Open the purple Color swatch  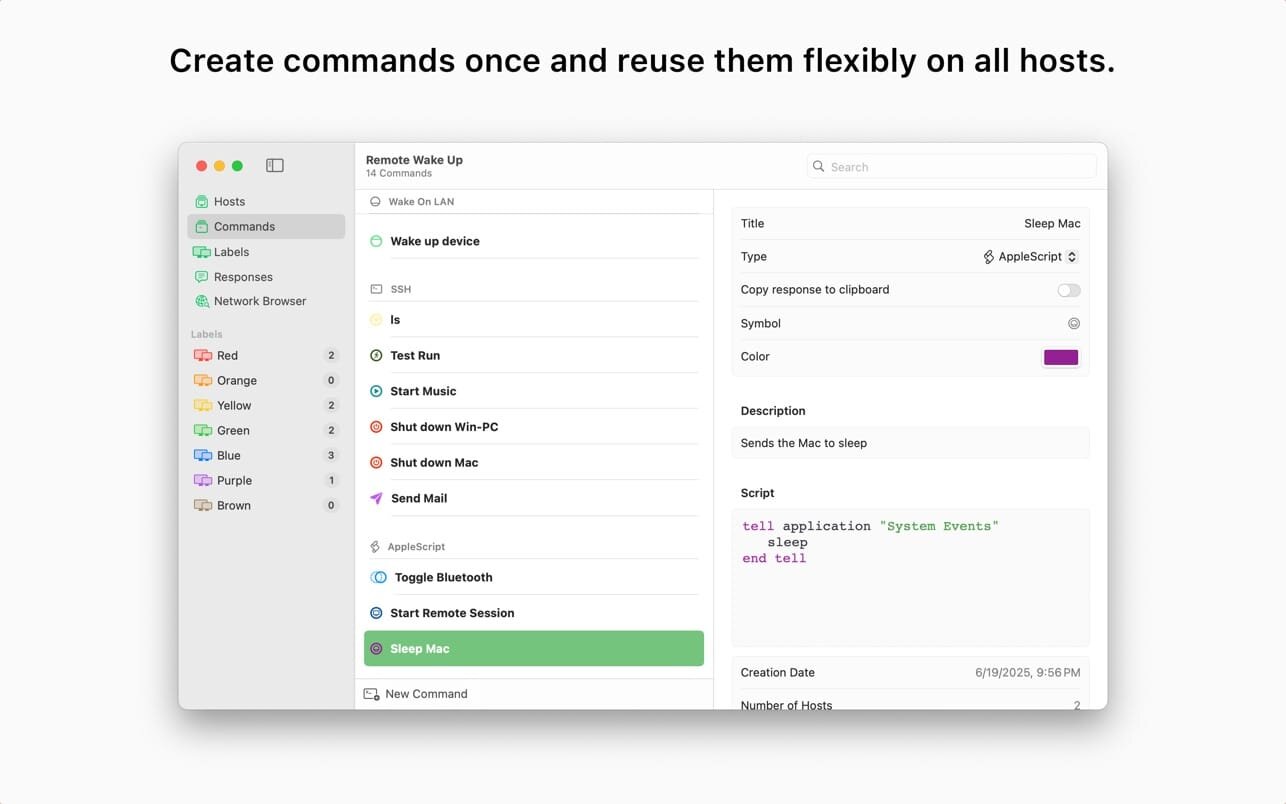click(1061, 357)
